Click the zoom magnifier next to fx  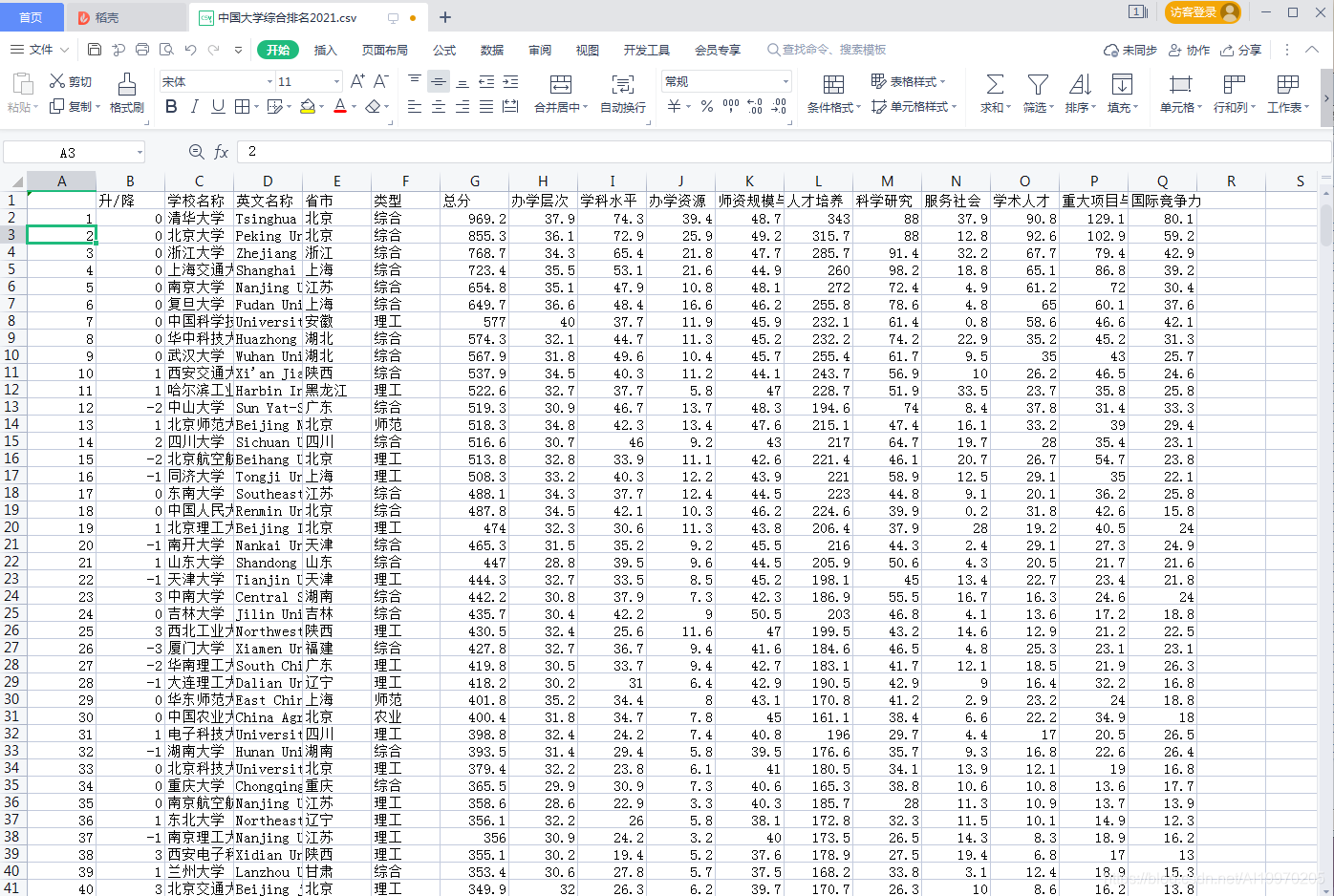197,152
